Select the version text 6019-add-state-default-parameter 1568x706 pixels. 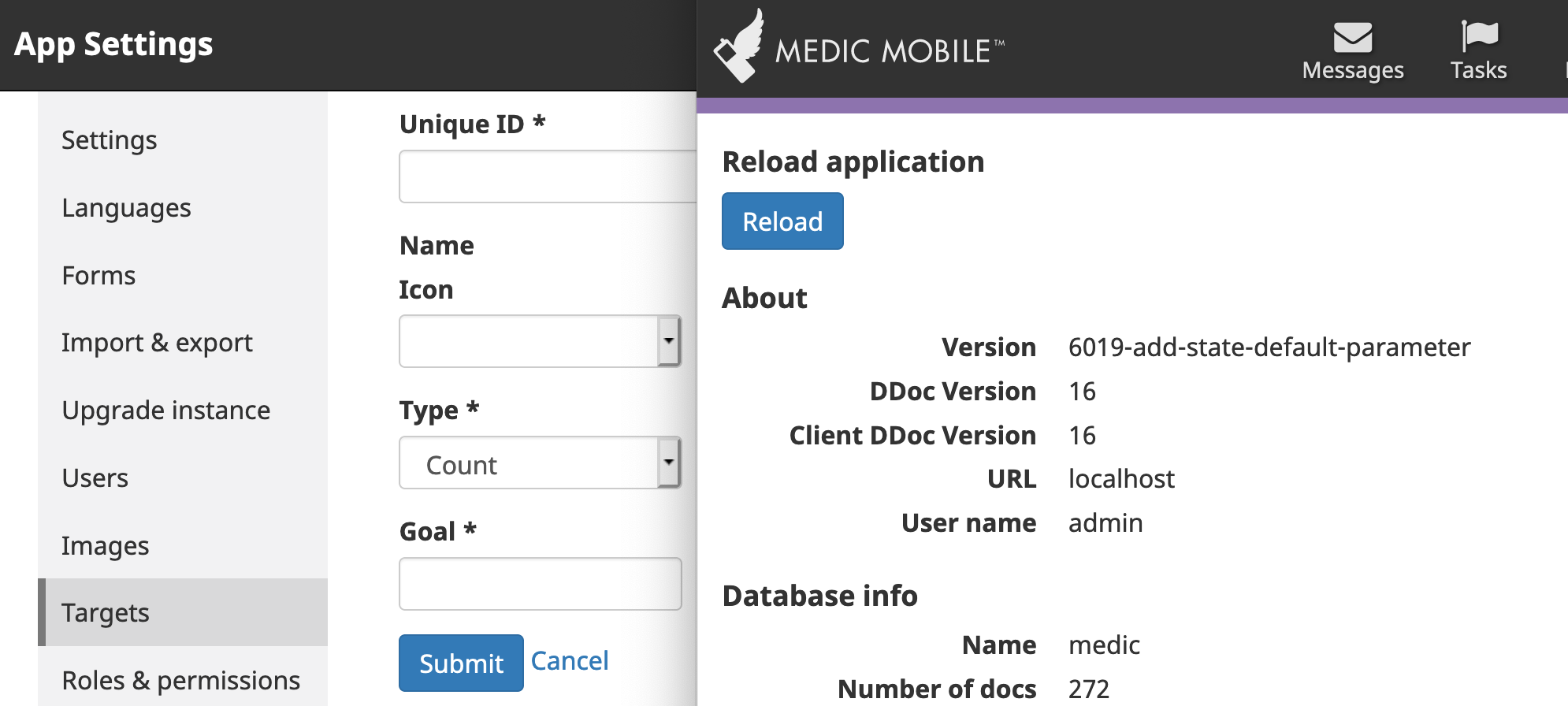[x=1269, y=347]
